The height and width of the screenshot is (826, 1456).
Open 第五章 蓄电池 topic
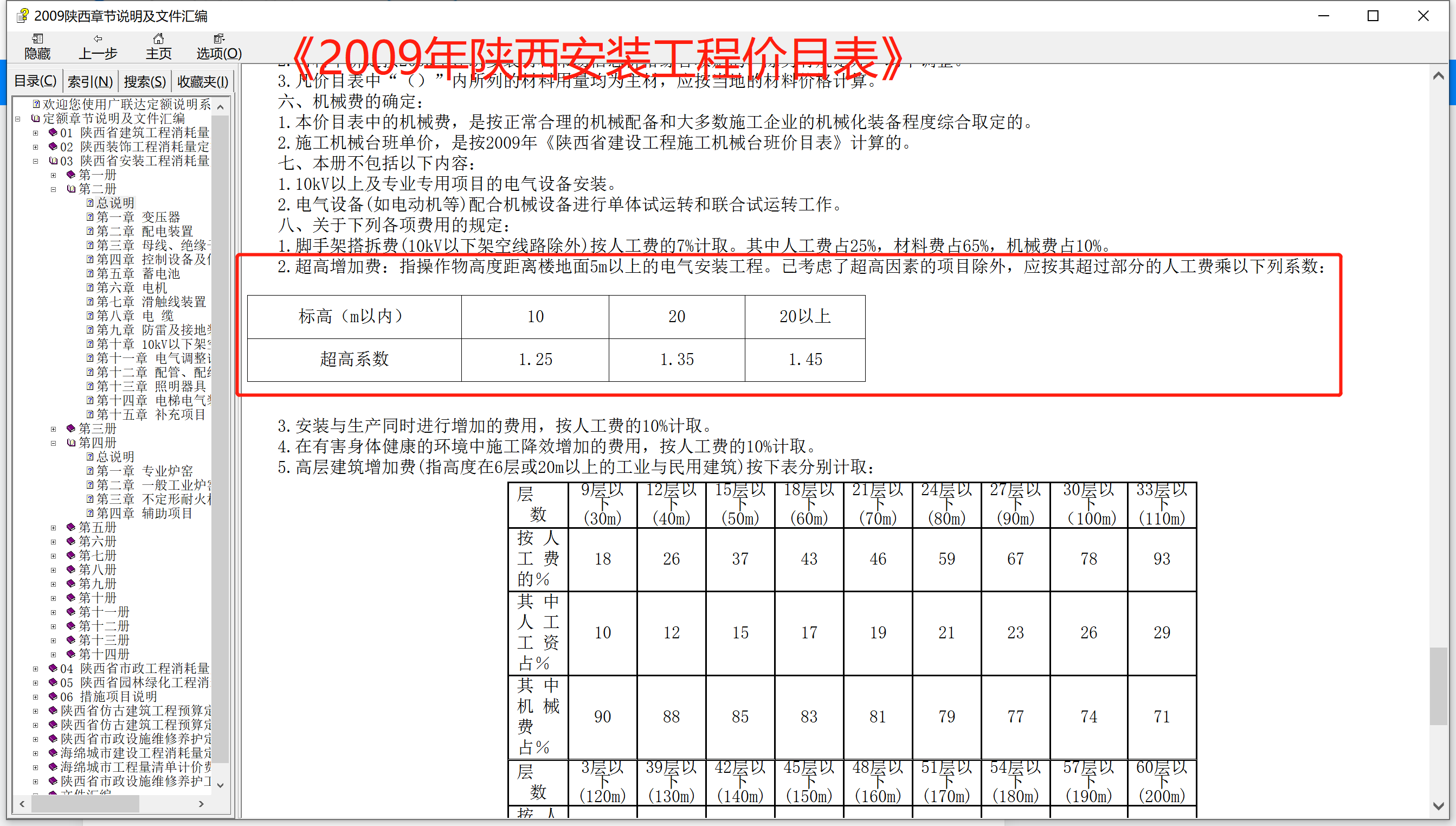(x=138, y=273)
